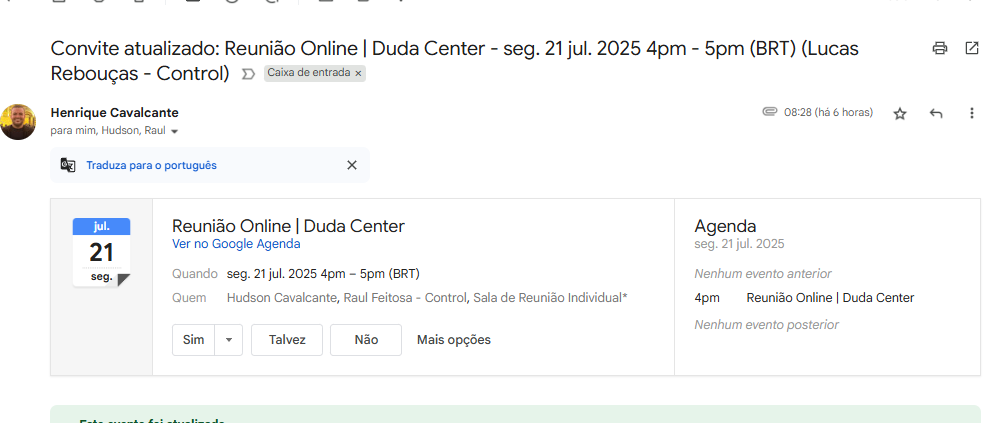
Task: Toggle the importance marker beside the subject
Action: 248,74
